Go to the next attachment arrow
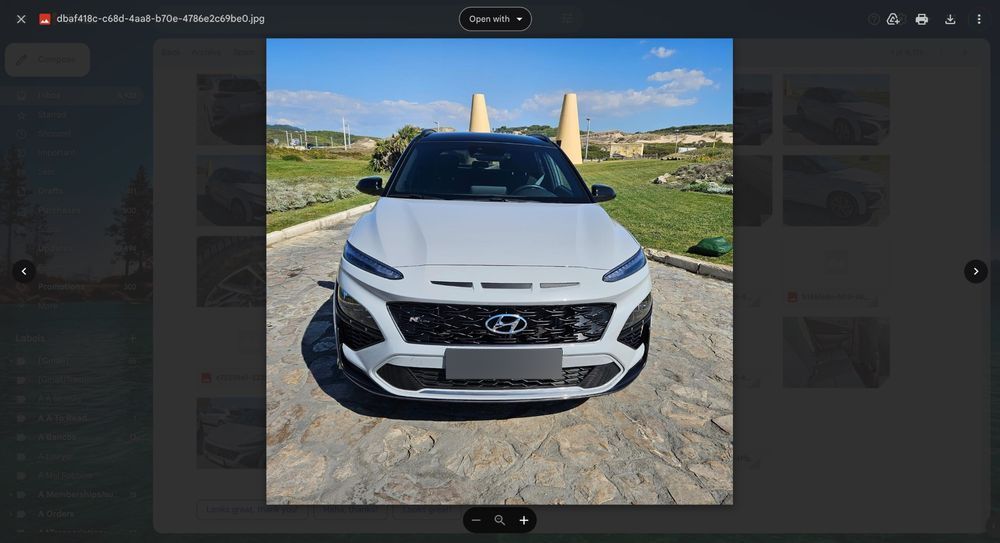This screenshot has width=1000, height=543. (x=976, y=271)
